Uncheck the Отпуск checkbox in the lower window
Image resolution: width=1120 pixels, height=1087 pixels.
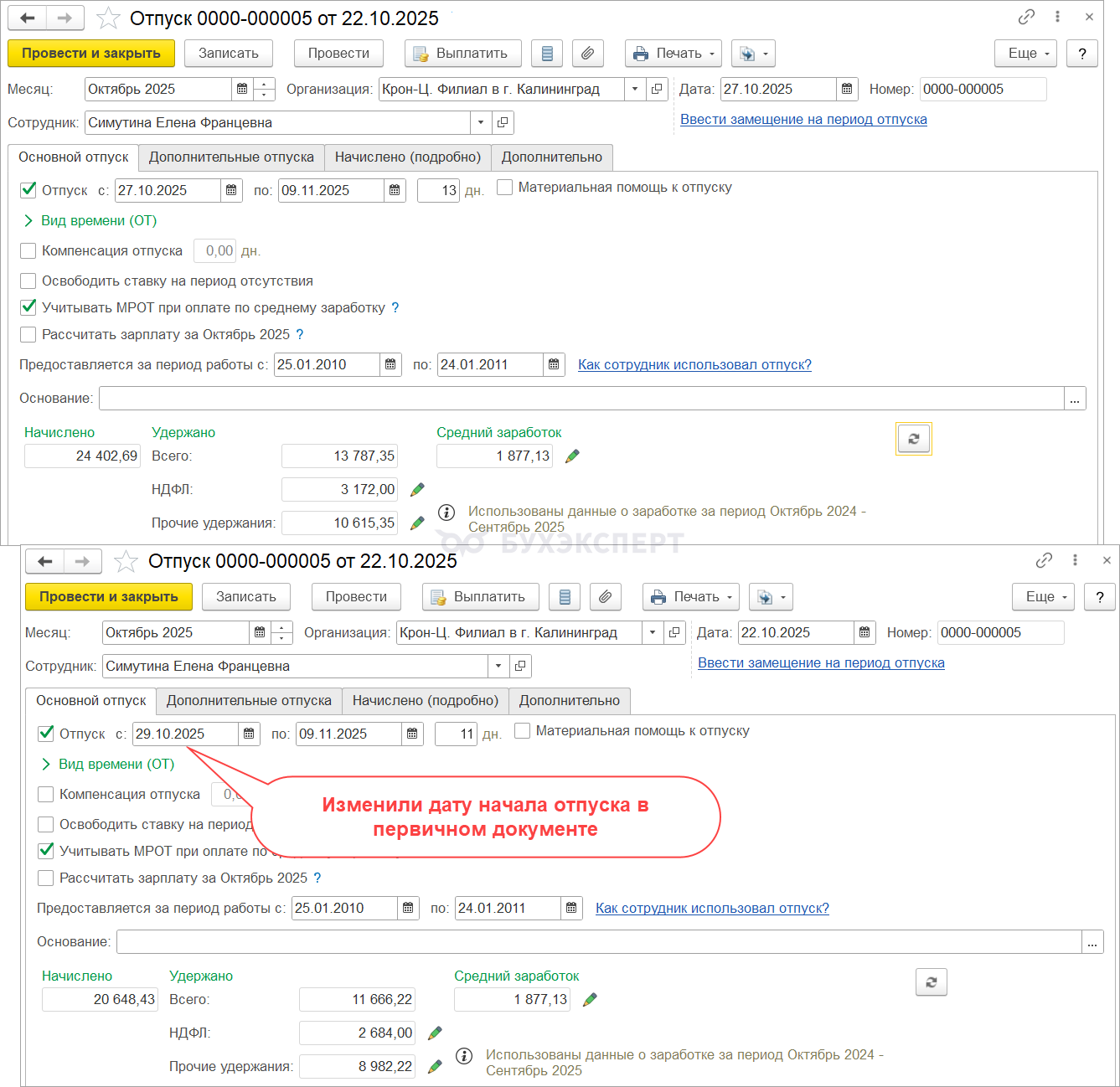(46, 734)
